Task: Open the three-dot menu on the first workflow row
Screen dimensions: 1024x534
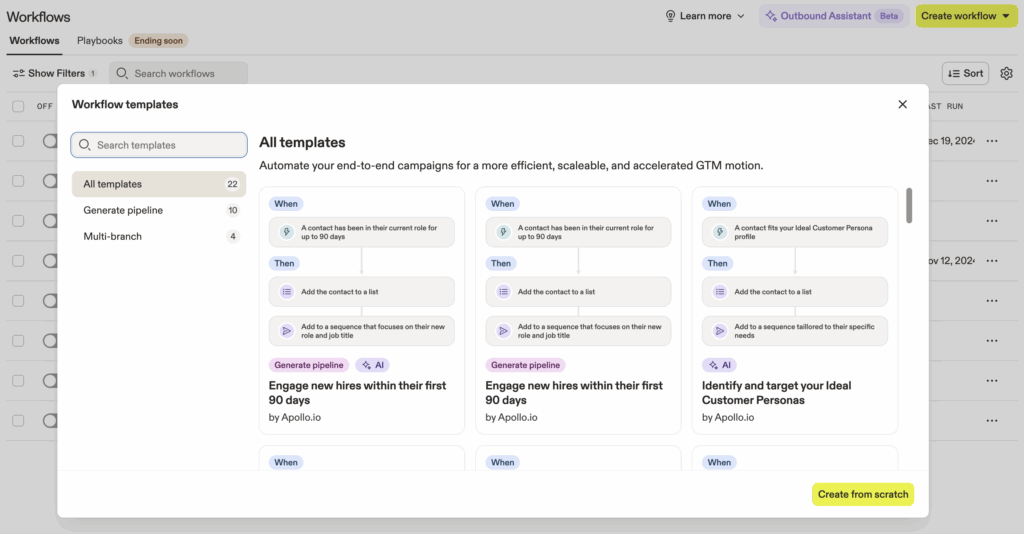Action: (992, 141)
